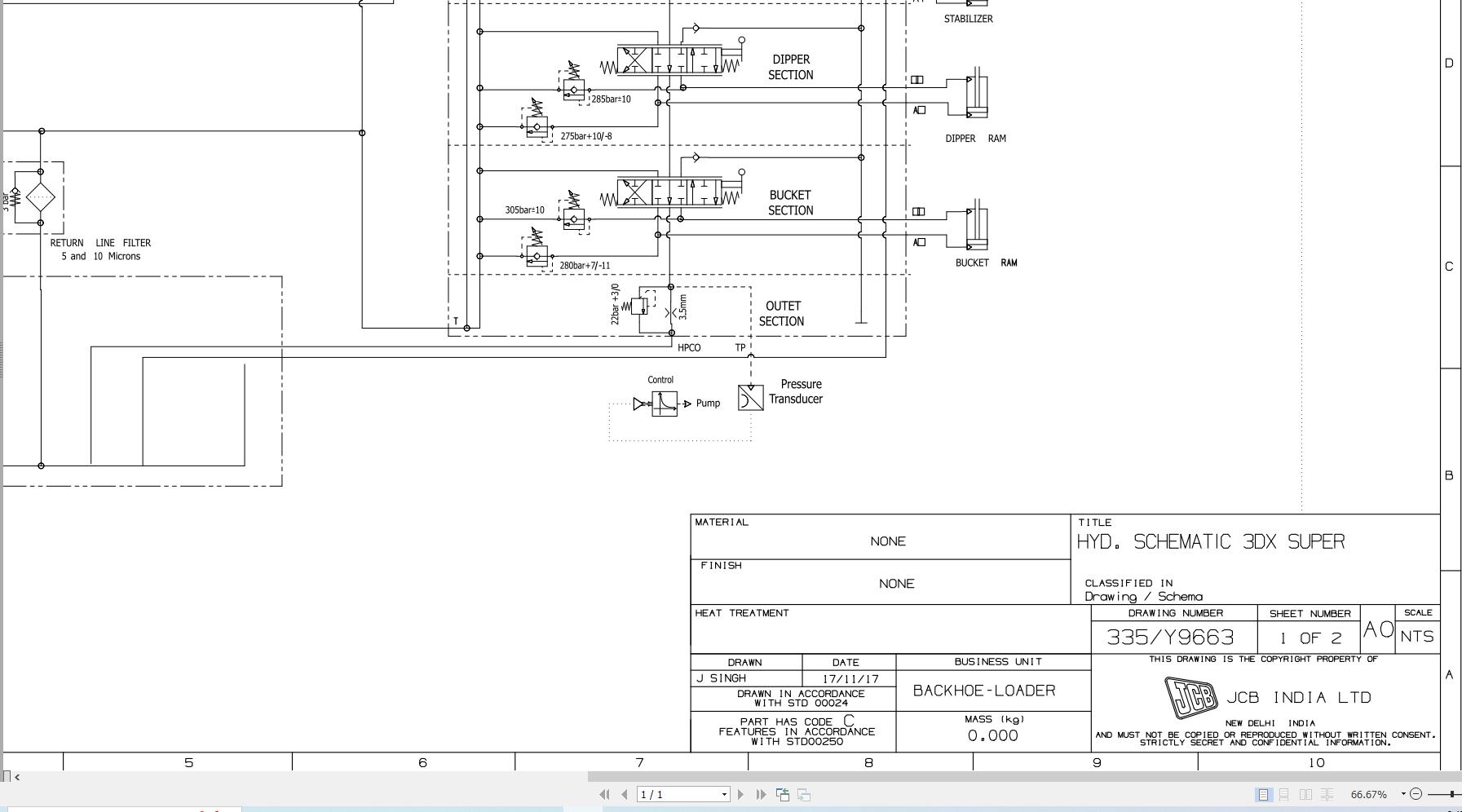Click the mass value 0.000
This screenshot has height=812, width=1462.
[x=992, y=735]
